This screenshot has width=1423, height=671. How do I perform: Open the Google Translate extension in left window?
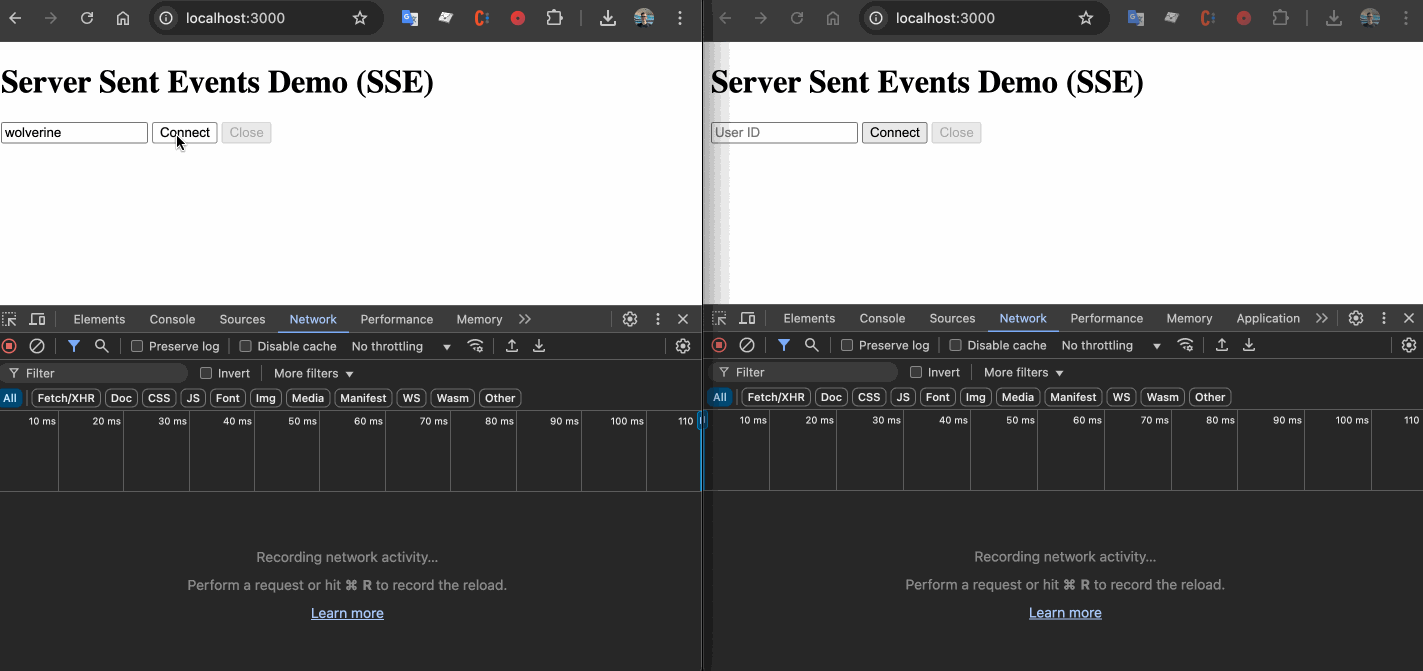tap(410, 18)
